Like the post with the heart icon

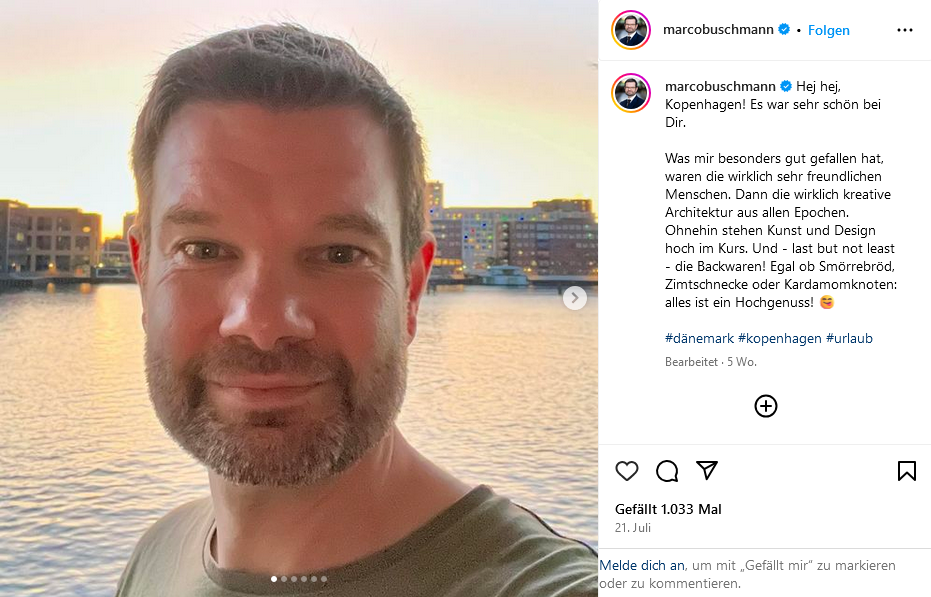coord(626,471)
